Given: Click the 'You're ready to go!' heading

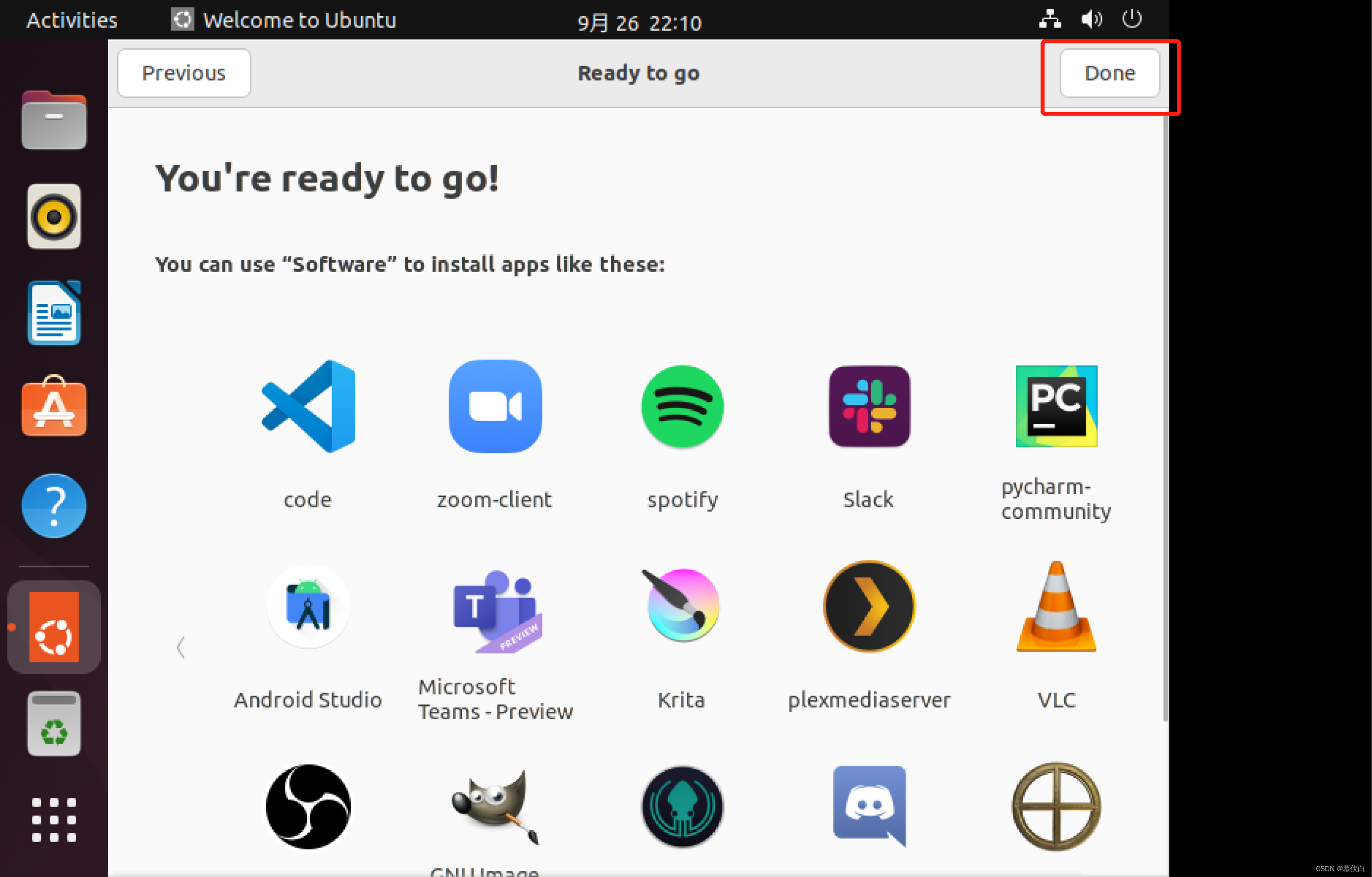Looking at the screenshot, I should point(327,179).
